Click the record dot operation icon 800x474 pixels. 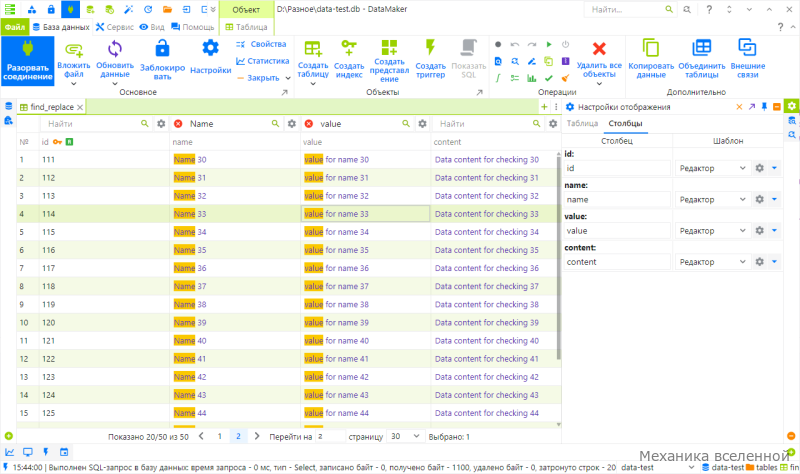pyautogui.click(x=498, y=44)
